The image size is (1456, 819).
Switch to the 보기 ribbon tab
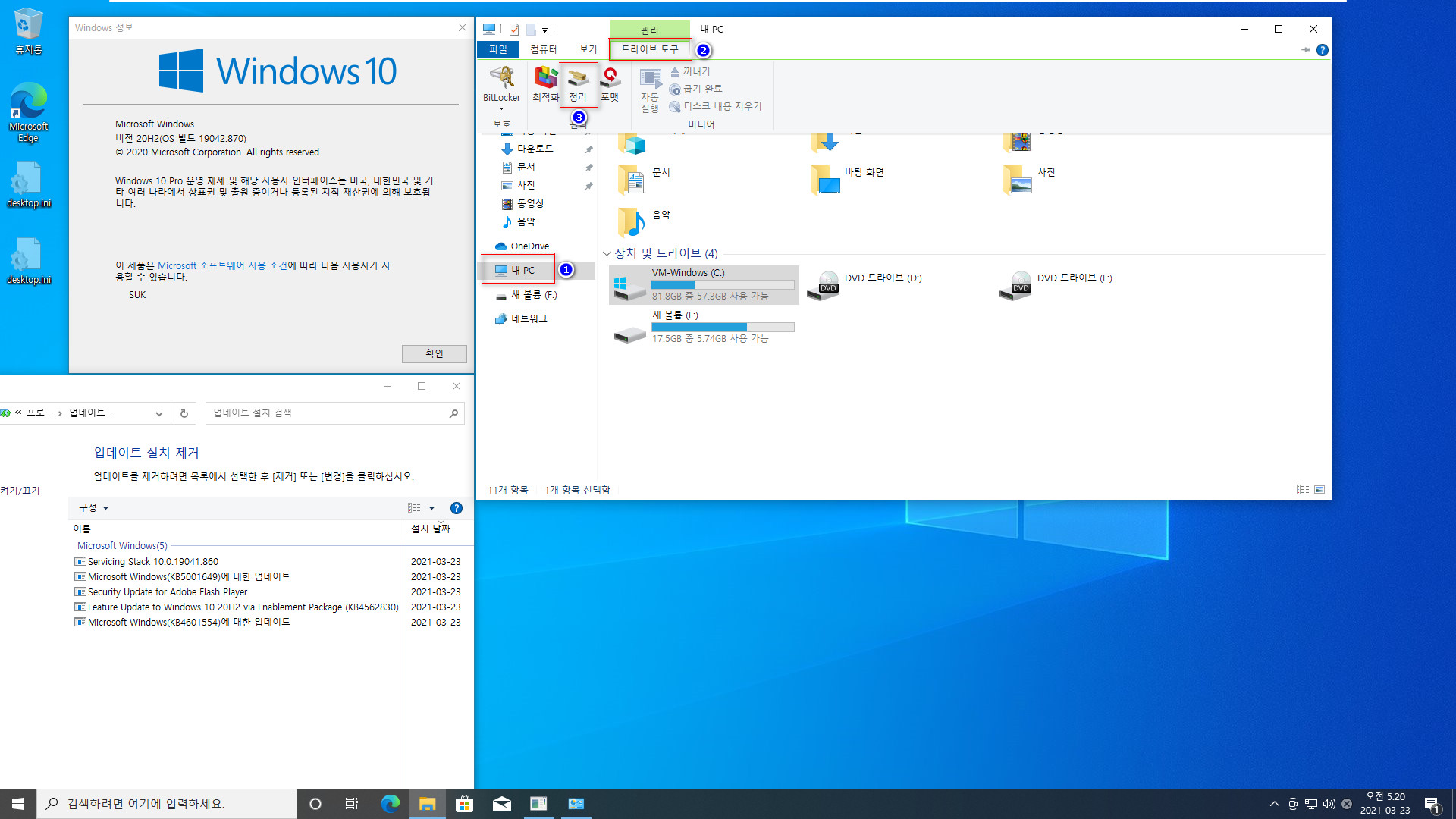(x=588, y=49)
